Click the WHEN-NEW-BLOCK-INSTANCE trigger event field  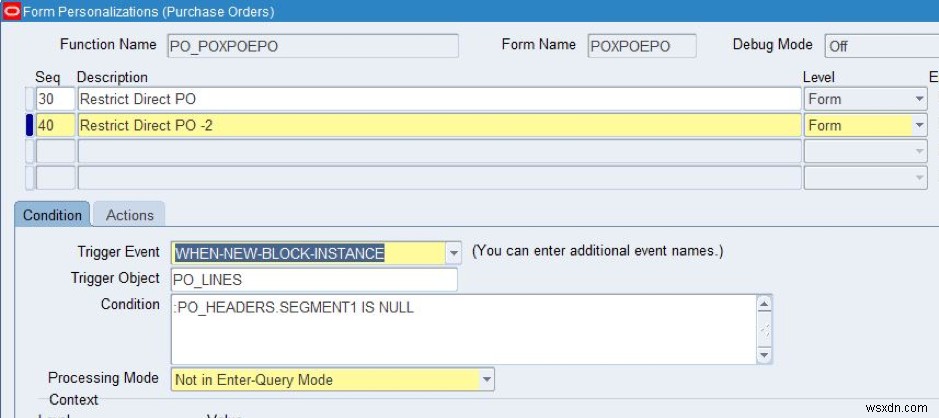308,253
